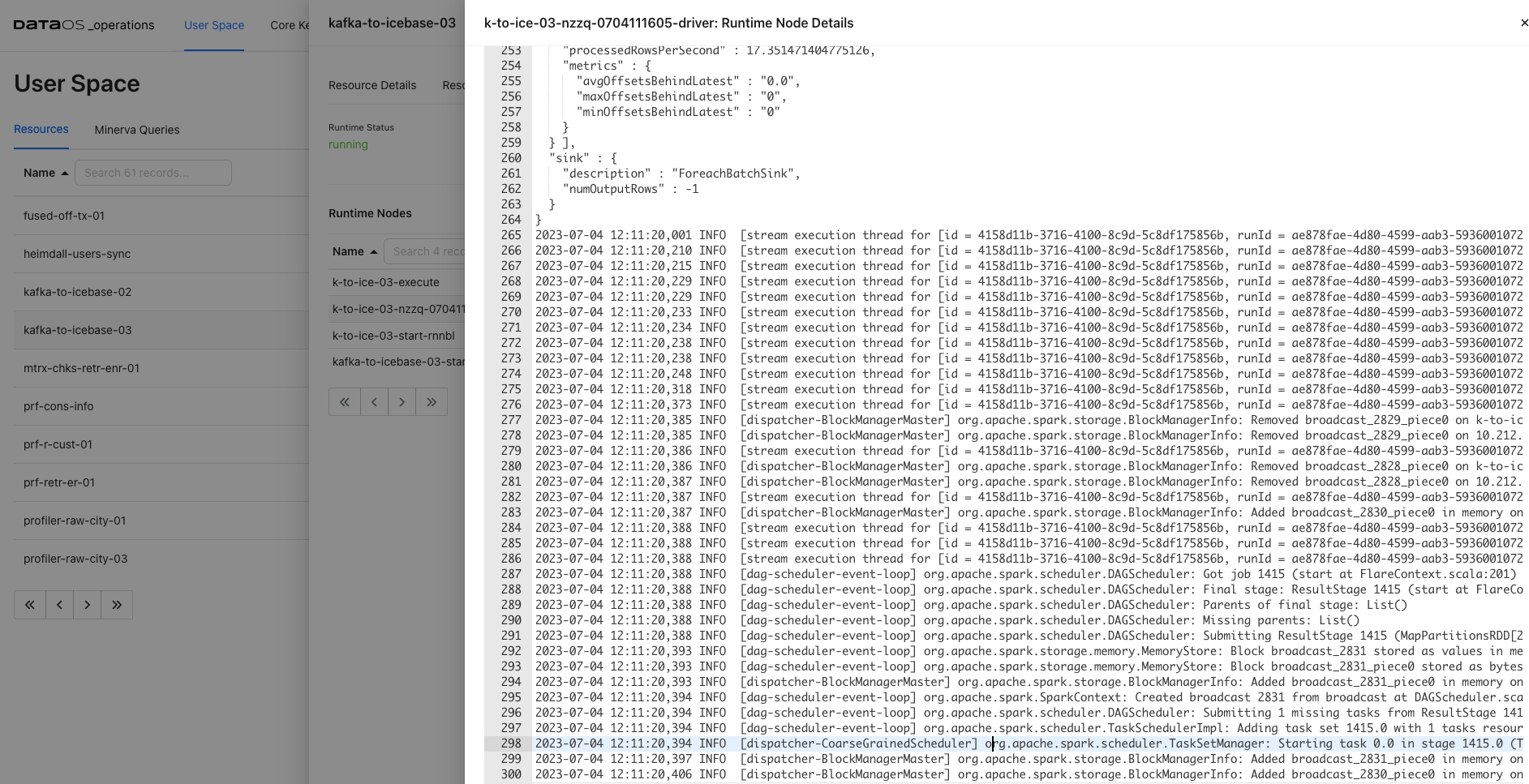Open k-to-ice-03-nzzq runtime node row

point(397,309)
